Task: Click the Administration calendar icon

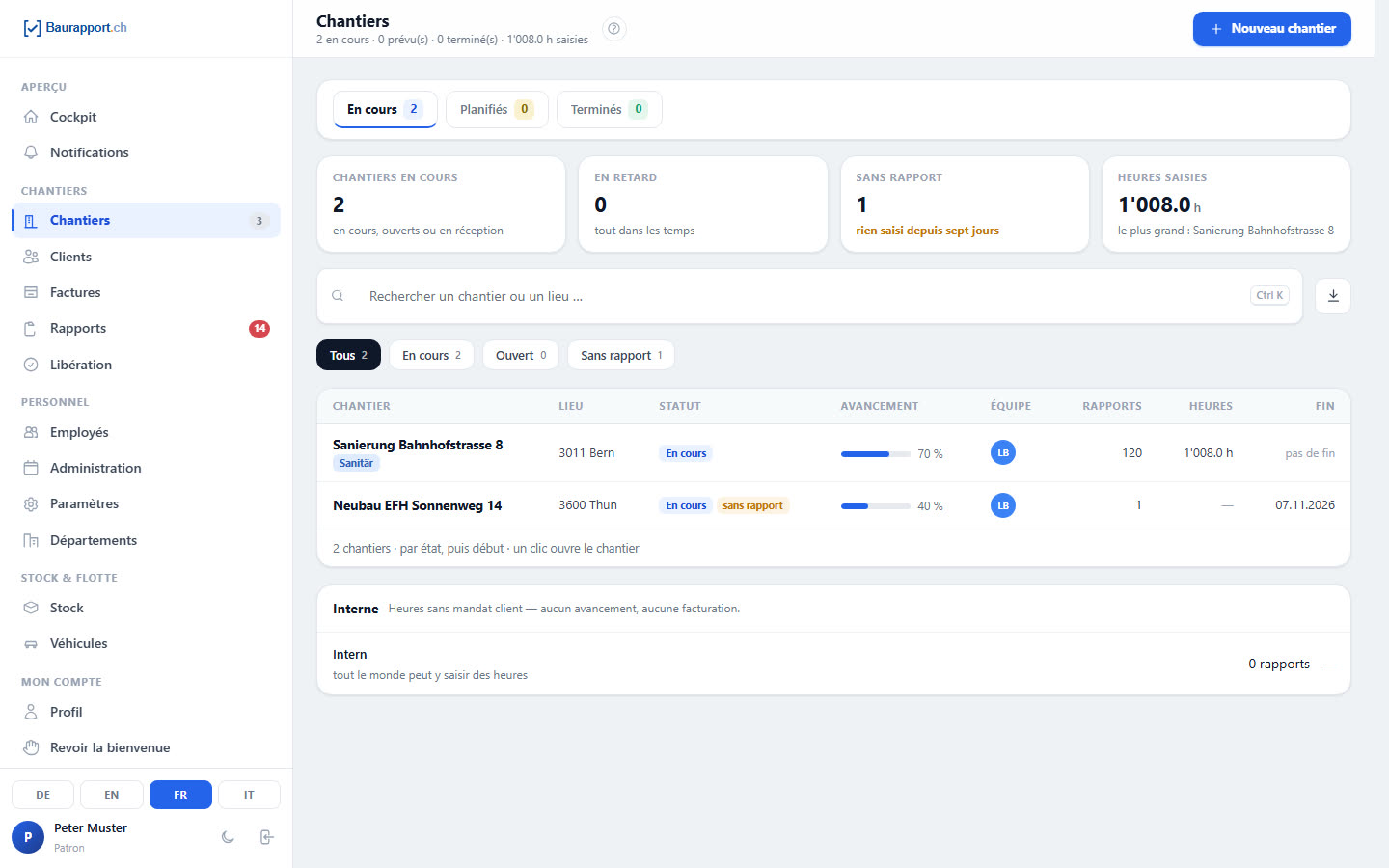Action: pos(31,468)
